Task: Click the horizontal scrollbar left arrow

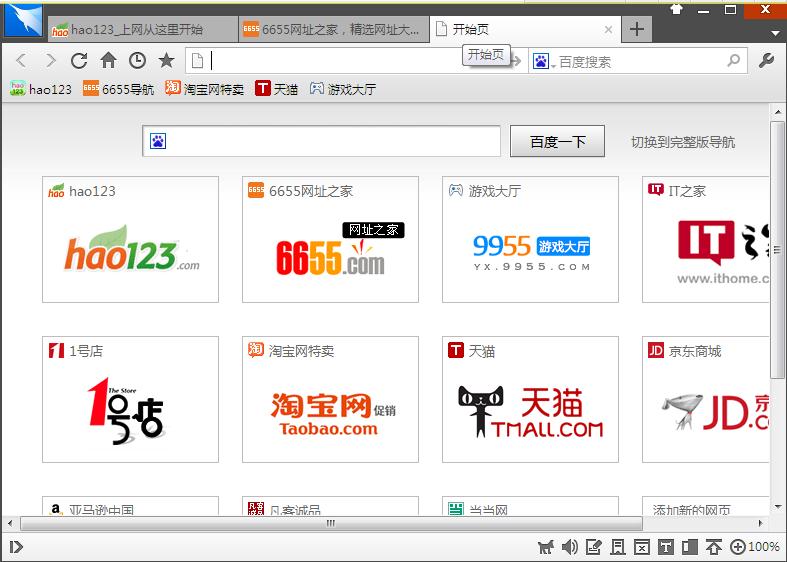Action: (10, 523)
